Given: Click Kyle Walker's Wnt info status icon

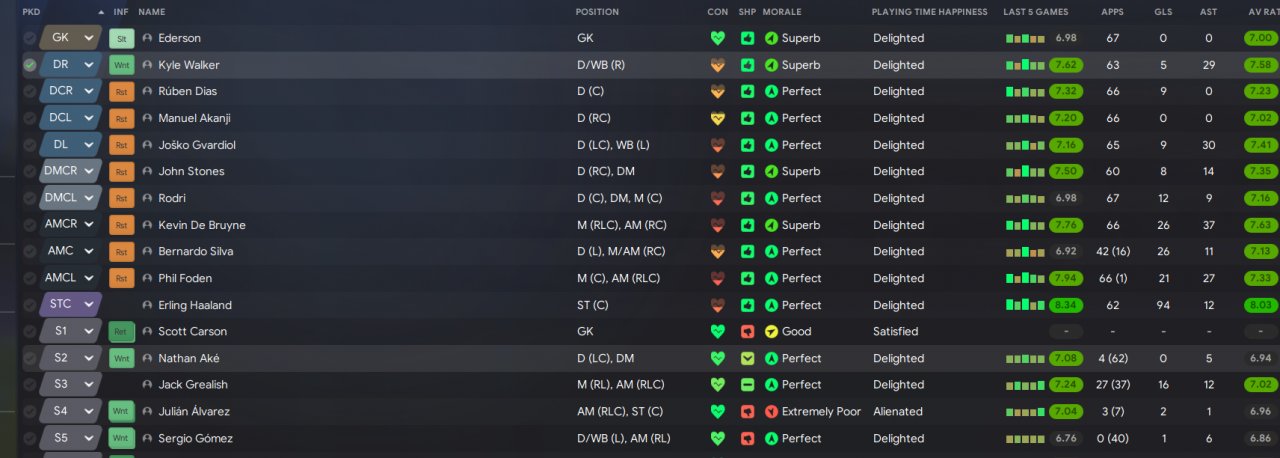Looking at the screenshot, I should (122, 65).
